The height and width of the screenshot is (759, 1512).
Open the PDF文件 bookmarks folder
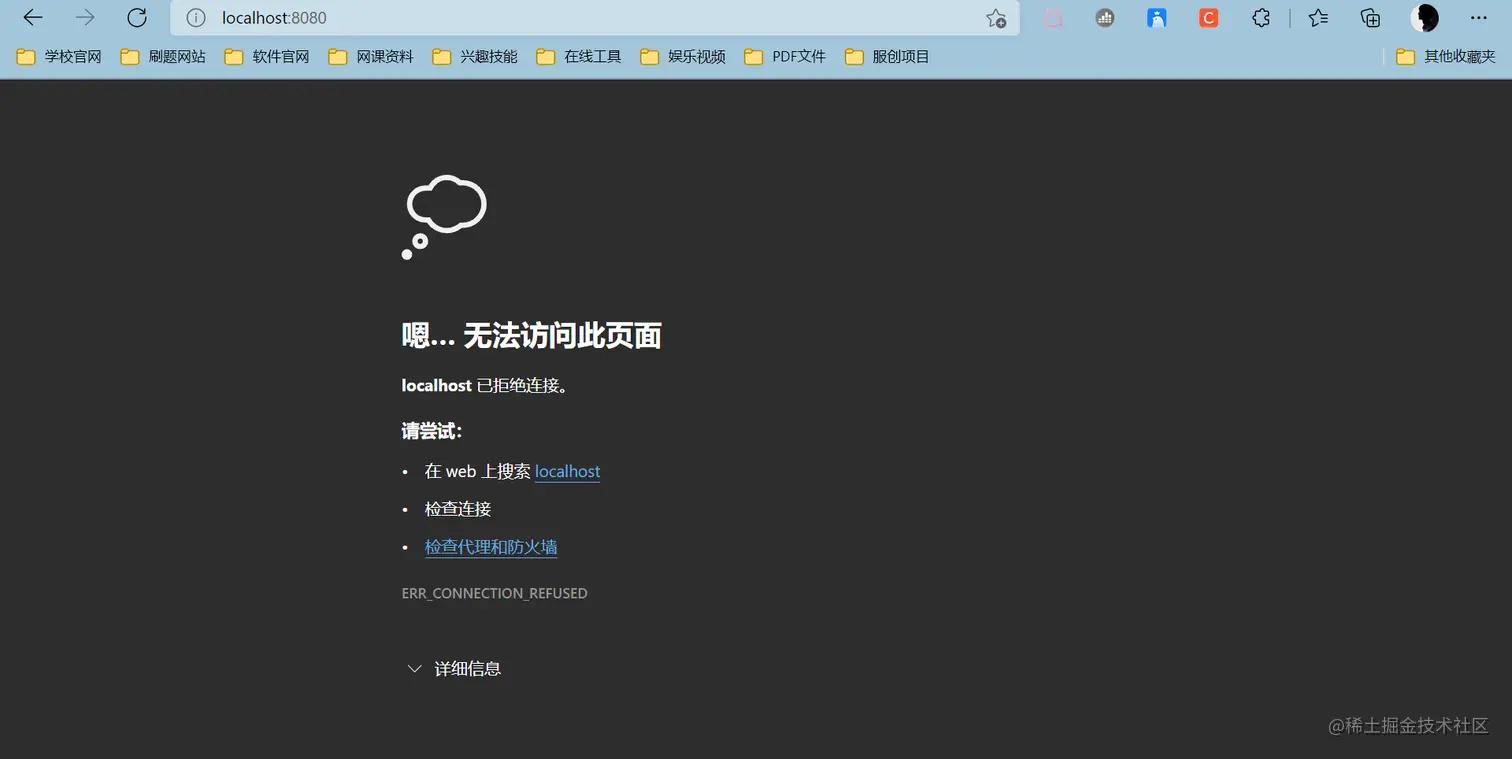pyautogui.click(x=785, y=56)
